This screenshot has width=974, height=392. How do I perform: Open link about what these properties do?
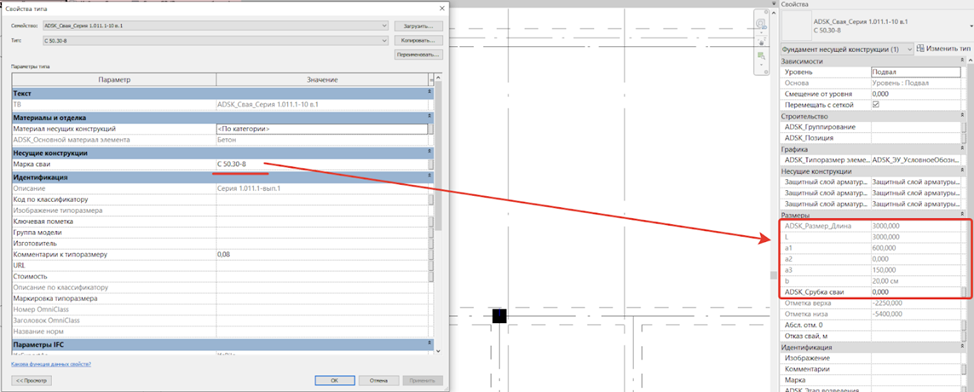tap(51, 364)
